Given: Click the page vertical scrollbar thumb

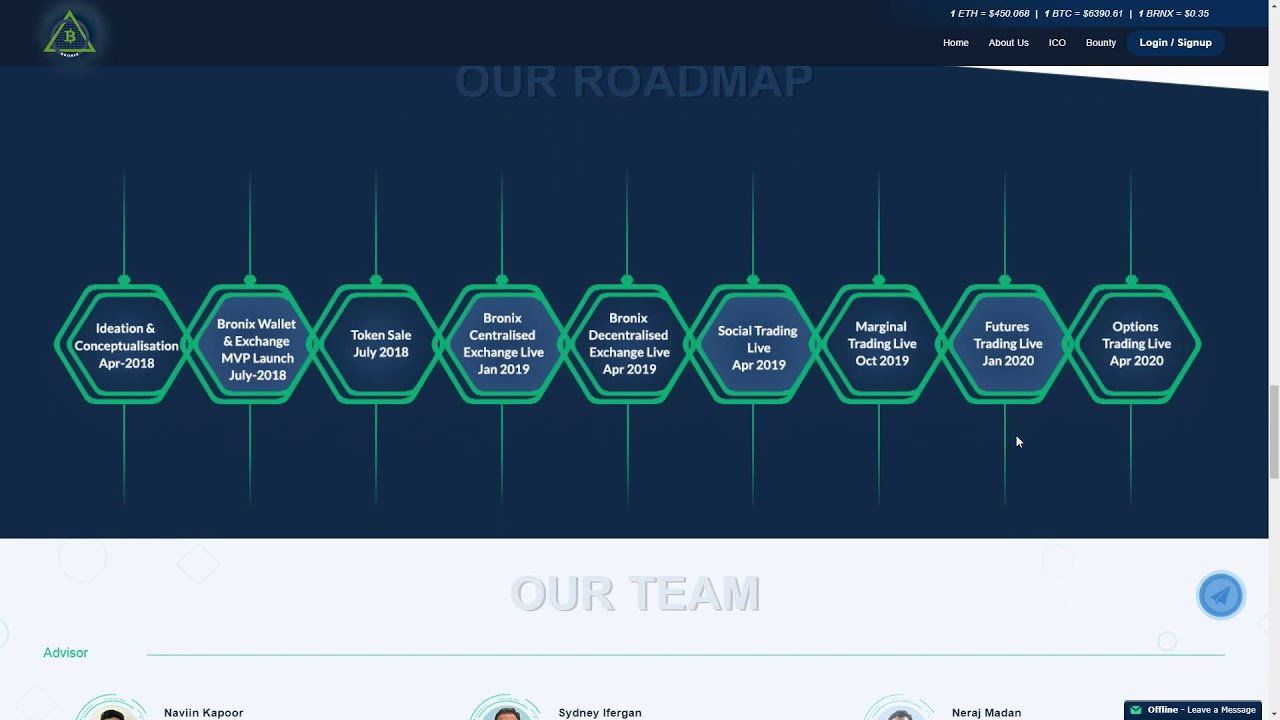Looking at the screenshot, I should [x=1274, y=432].
